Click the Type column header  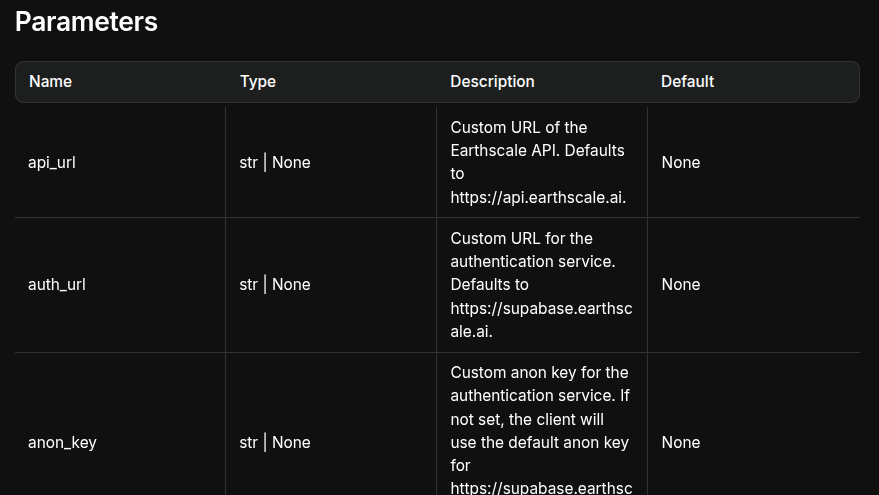[258, 82]
